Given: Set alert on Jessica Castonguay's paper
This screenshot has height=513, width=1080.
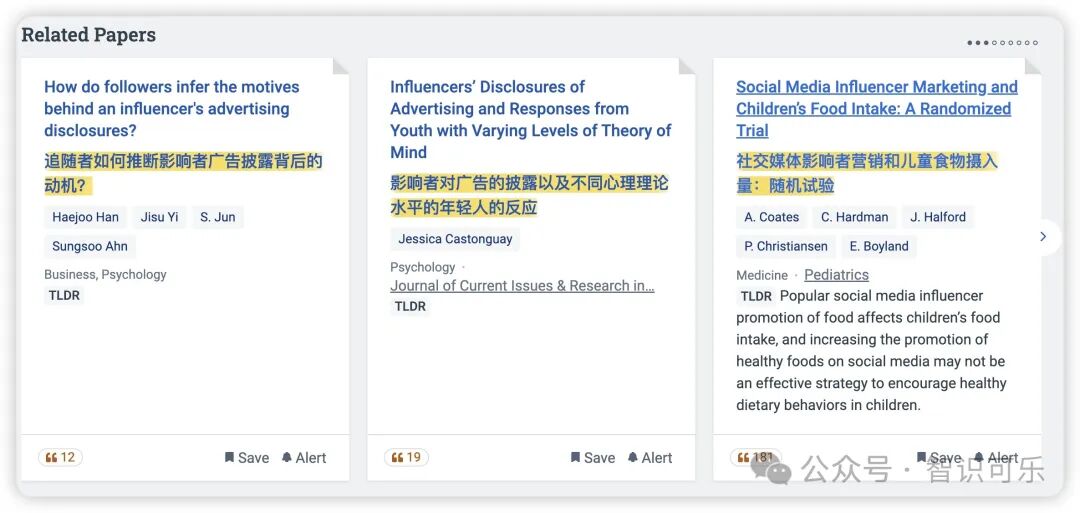Looking at the screenshot, I should tap(650, 458).
